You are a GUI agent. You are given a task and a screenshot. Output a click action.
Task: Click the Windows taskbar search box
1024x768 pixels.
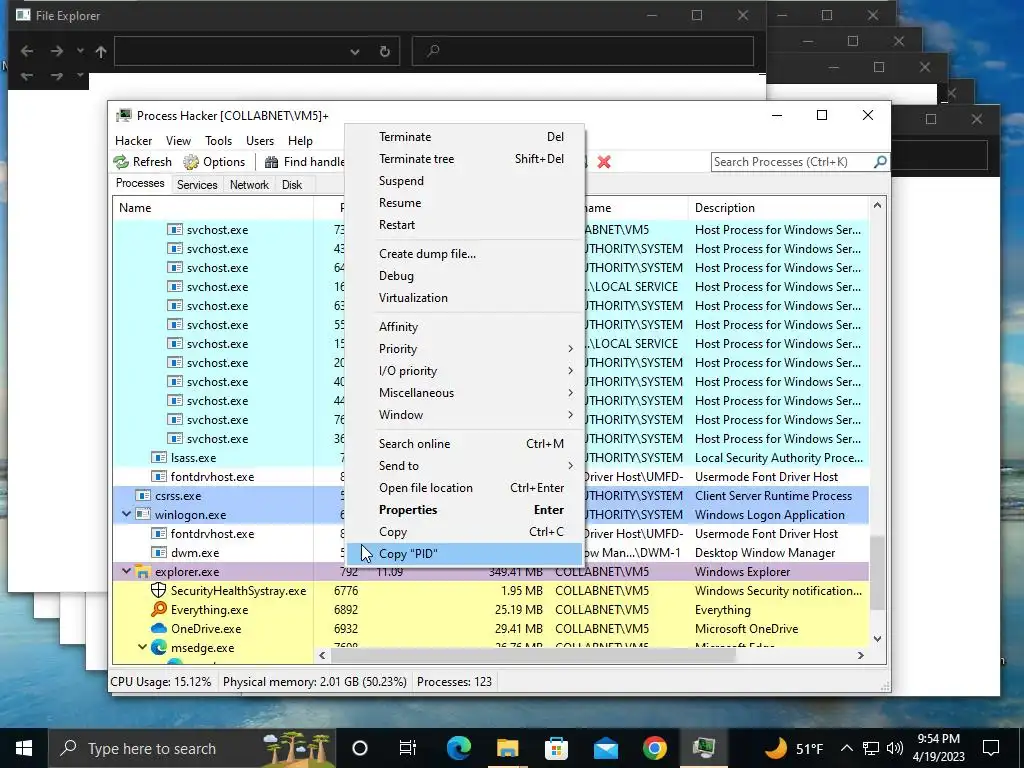(192, 748)
